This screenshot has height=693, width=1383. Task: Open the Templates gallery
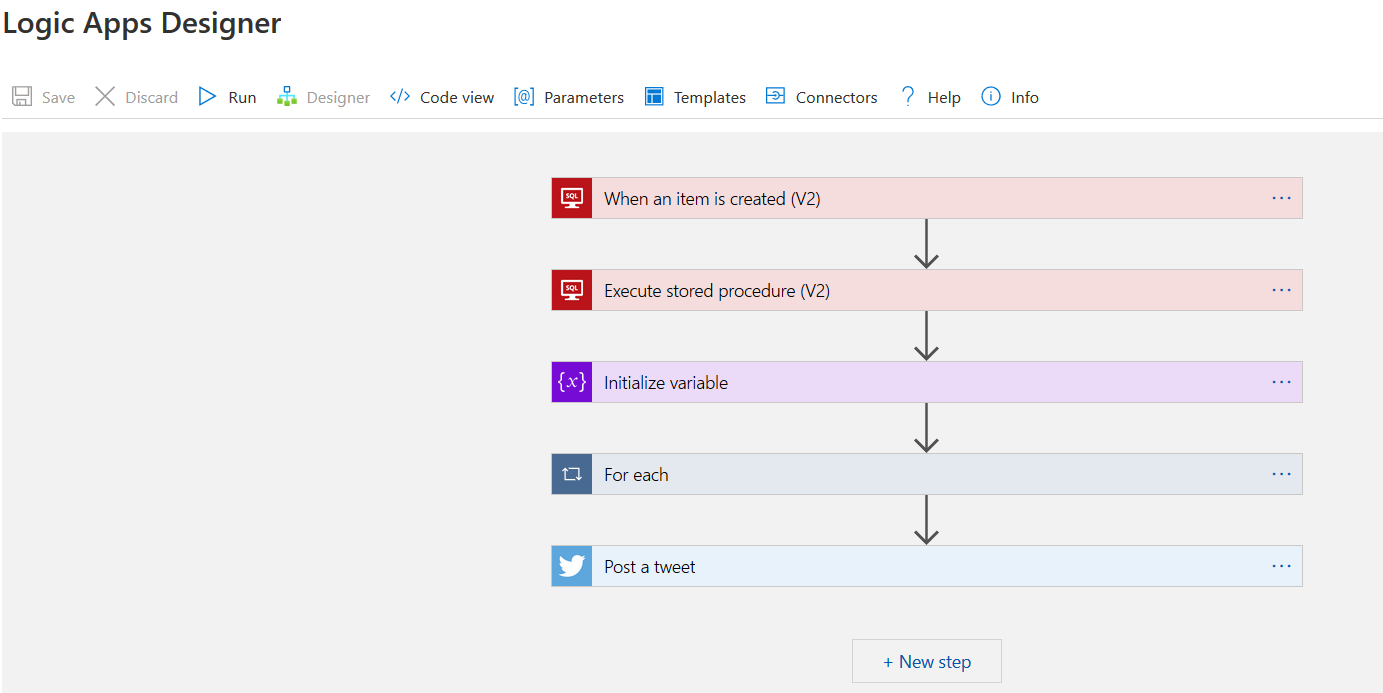click(695, 97)
